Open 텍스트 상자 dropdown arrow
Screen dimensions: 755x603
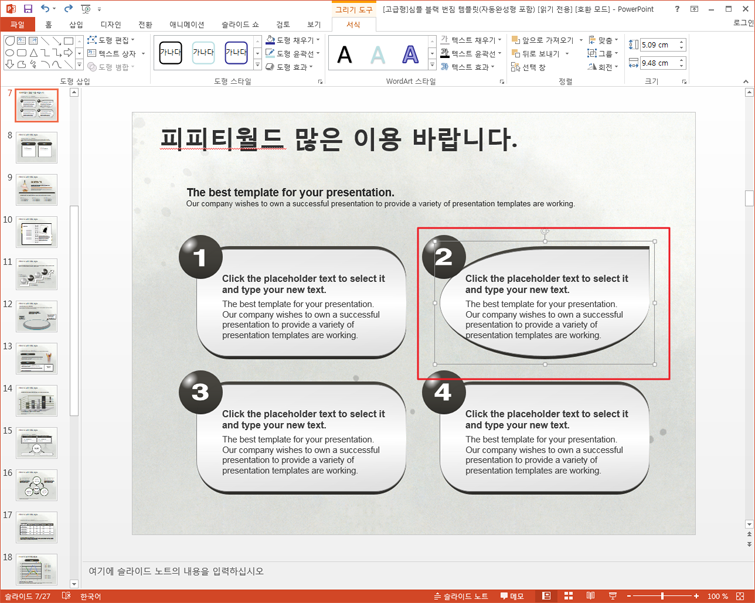pyautogui.click(x=143, y=53)
